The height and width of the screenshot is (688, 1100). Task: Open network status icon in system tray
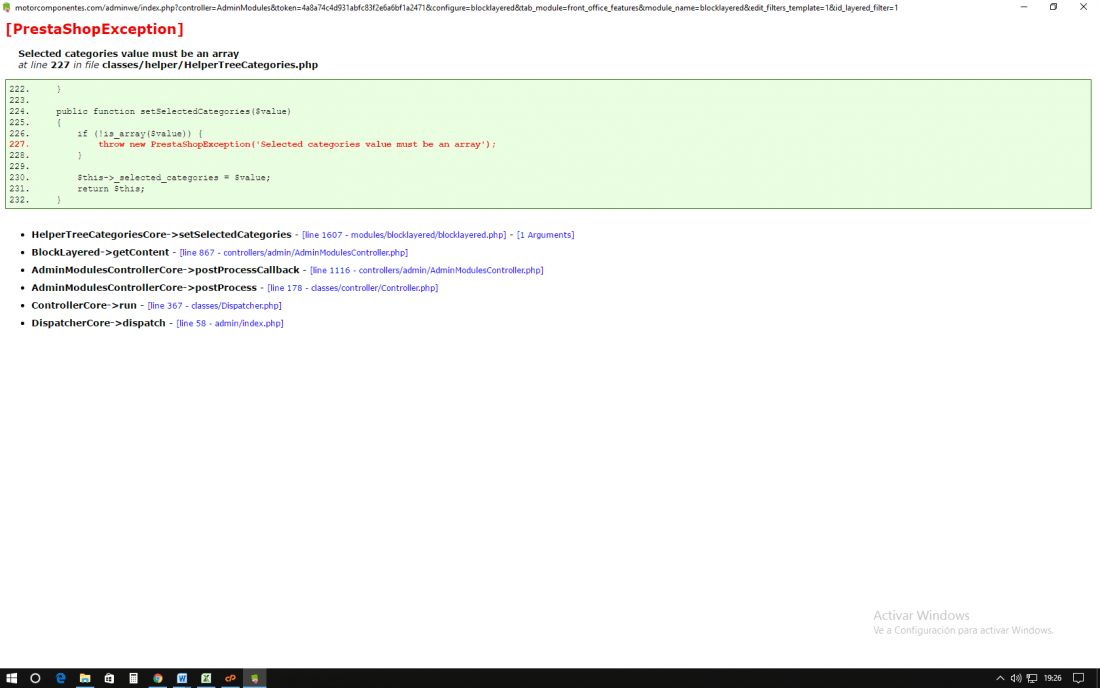pyautogui.click(x=1032, y=678)
